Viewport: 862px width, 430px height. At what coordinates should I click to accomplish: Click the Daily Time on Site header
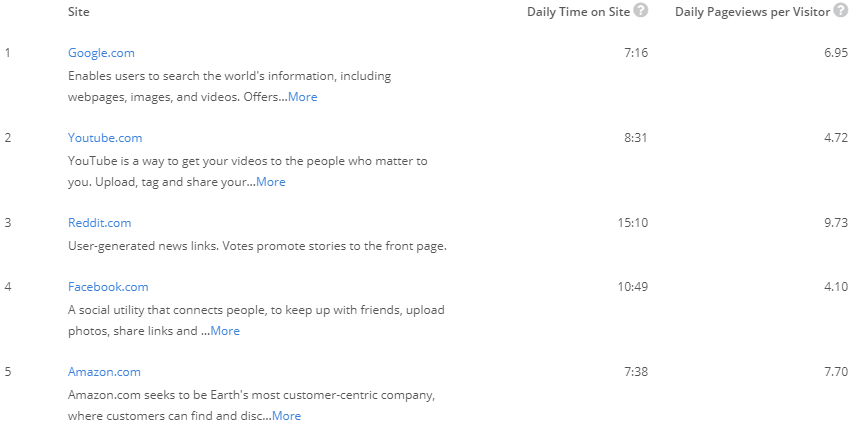(x=578, y=12)
